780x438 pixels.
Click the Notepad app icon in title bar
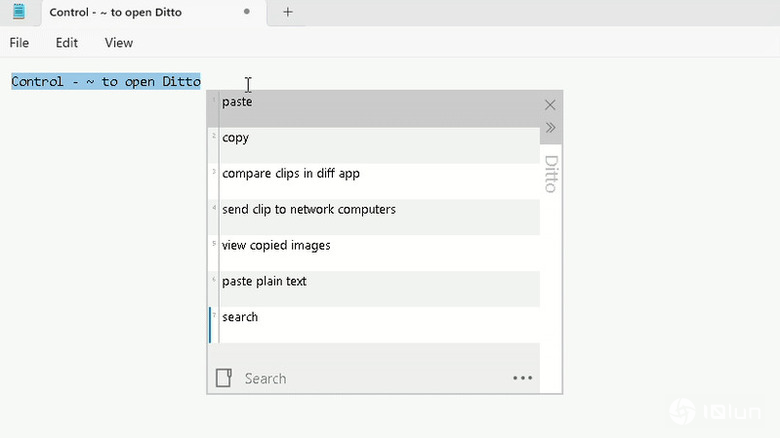[x=19, y=12]
